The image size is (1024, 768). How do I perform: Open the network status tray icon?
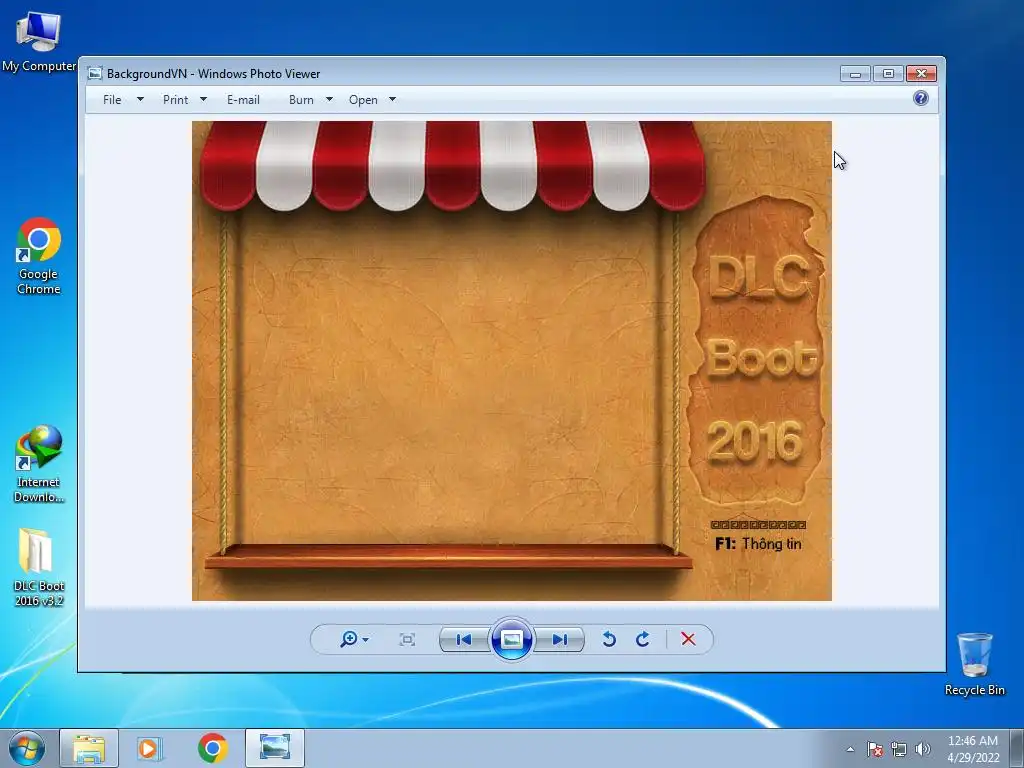tap(899, 749)
